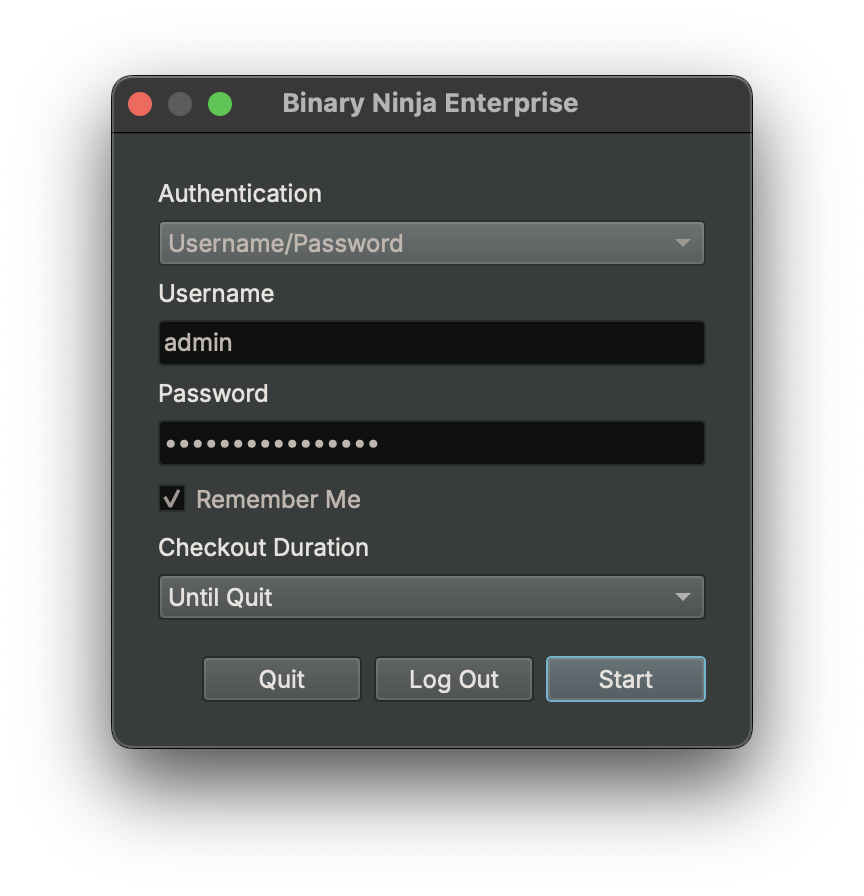
Task: Click the Remember Me label
Action: coord(278,499)
